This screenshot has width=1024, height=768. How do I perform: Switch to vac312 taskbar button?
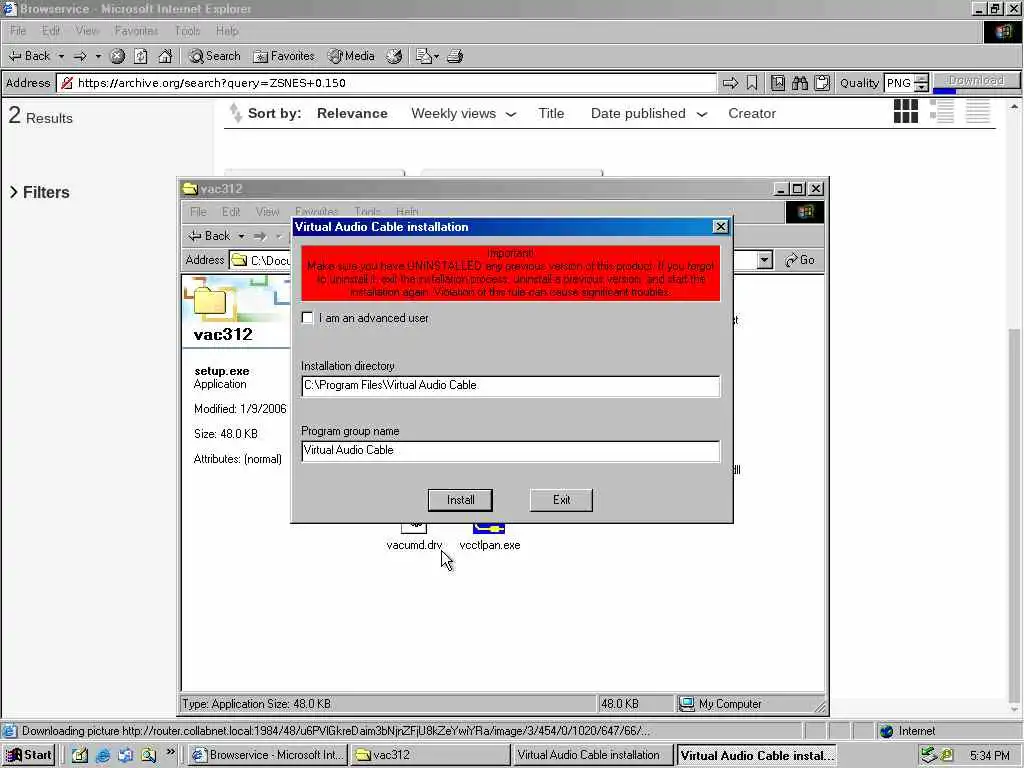(429, 755)
